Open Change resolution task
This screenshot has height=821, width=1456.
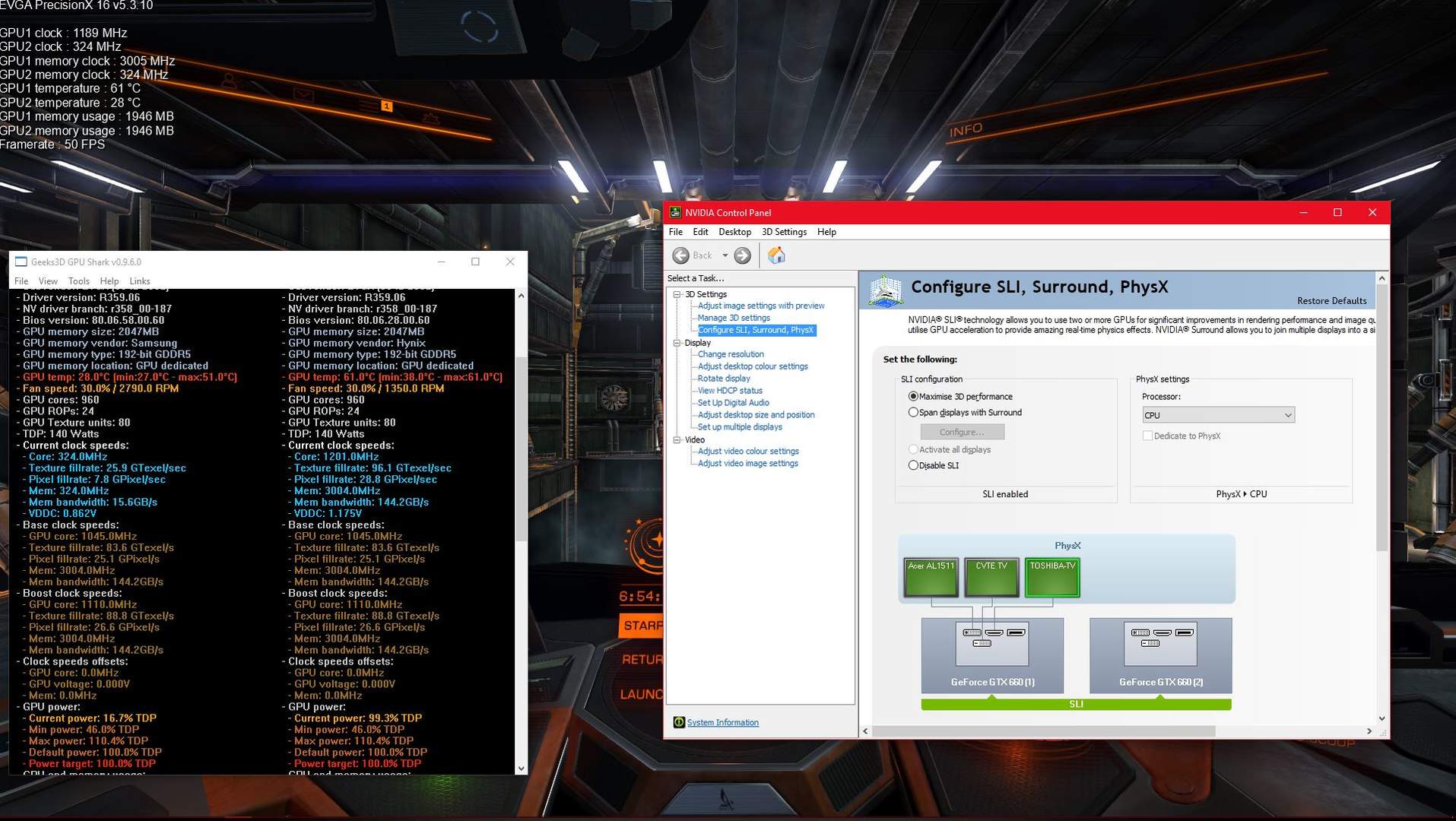point(731,354)
